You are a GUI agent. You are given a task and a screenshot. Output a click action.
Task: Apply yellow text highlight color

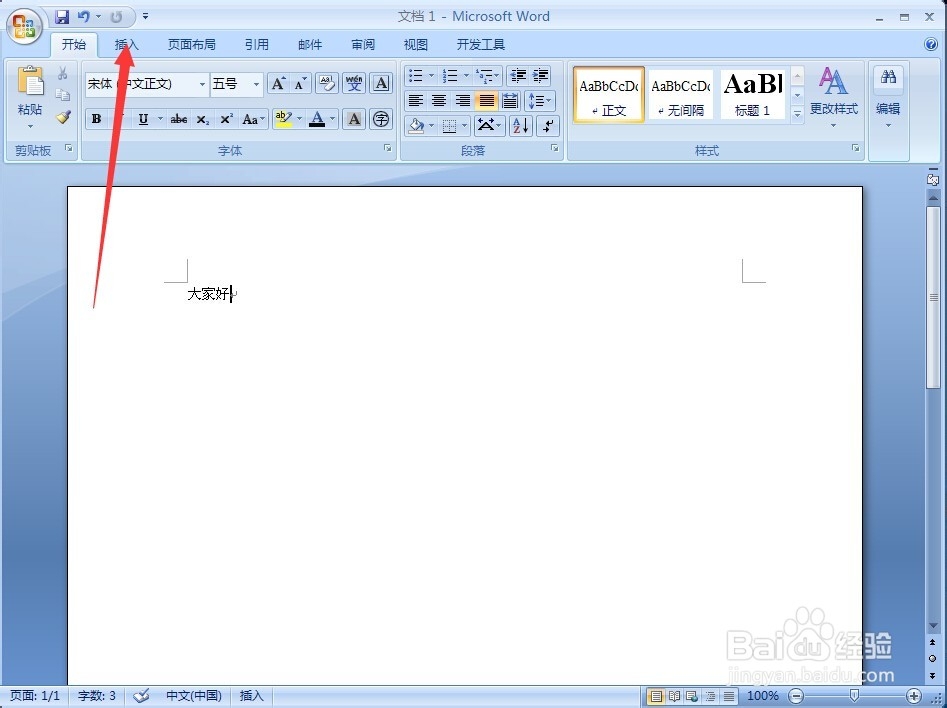pyautogui.click(x=283, y=119)
